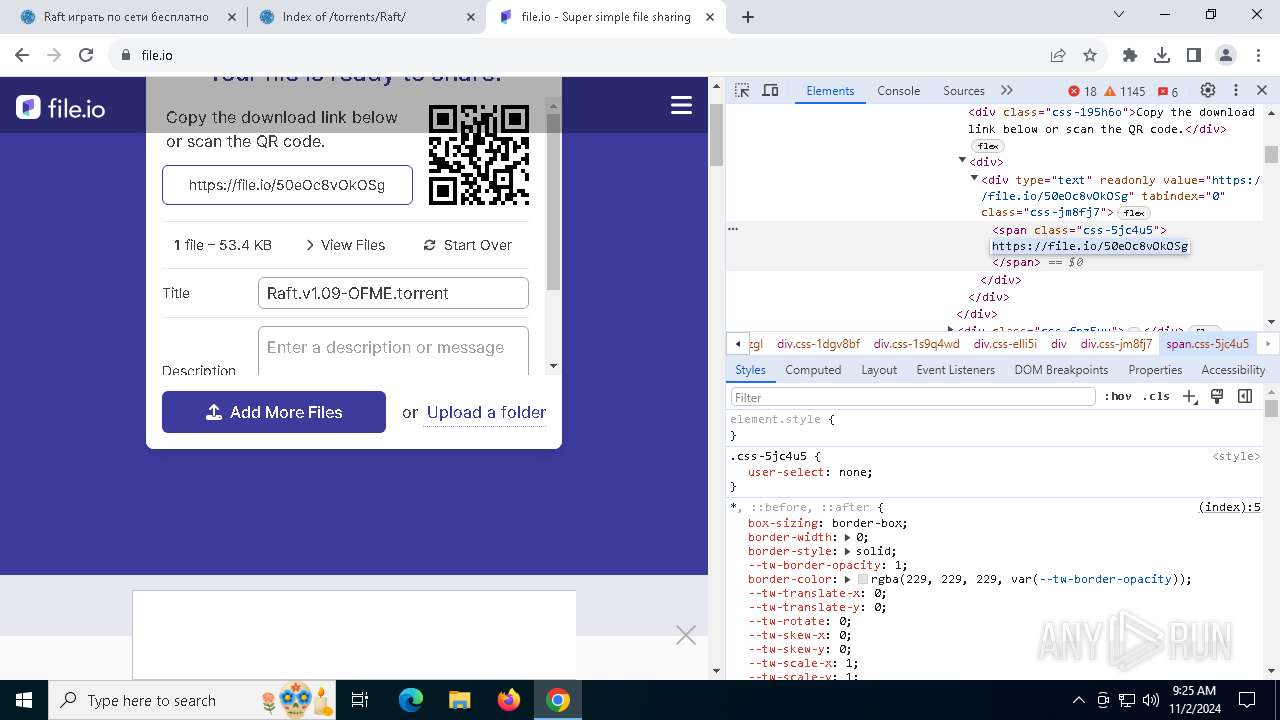Open the Accessibility tab

pyautogui.click(x=1233, y=370)
